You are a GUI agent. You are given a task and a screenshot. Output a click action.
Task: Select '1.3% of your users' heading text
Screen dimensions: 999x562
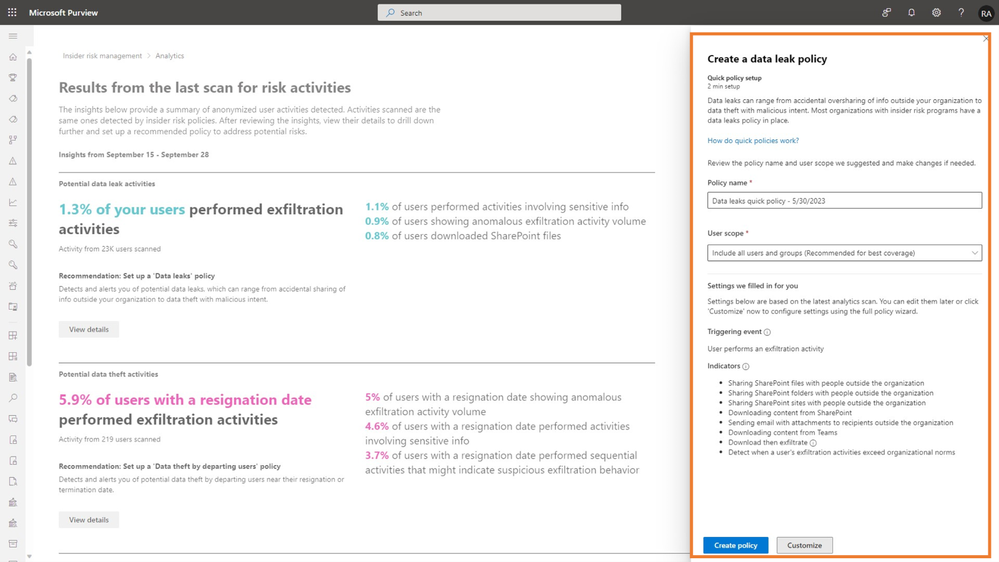click(x=122, y=210)
